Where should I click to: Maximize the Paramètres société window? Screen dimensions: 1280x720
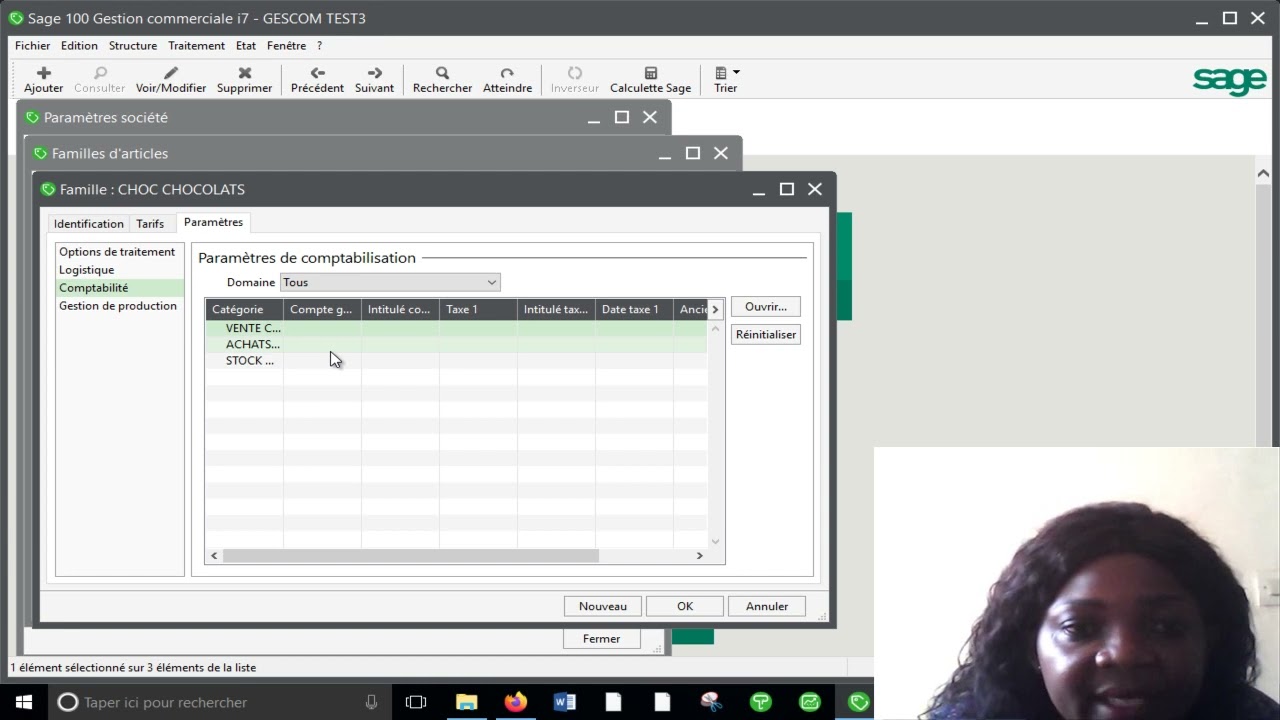click(x=622, y=117)
